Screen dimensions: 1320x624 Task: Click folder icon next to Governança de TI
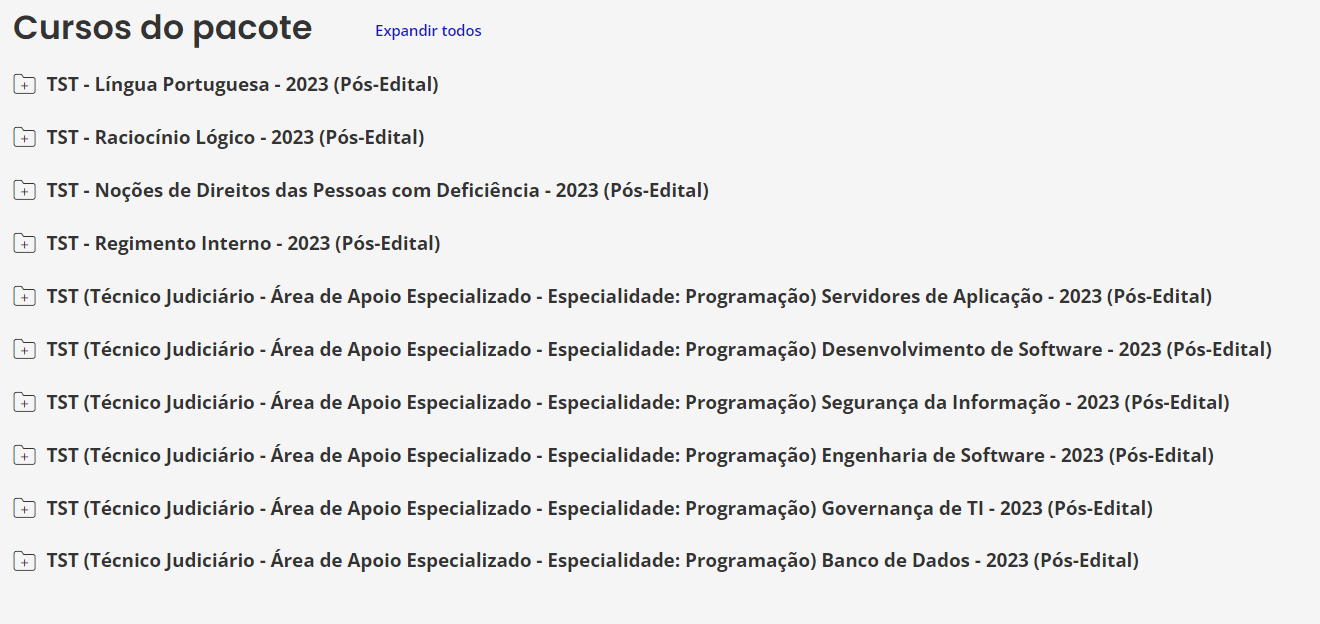(x=24, y=509)
